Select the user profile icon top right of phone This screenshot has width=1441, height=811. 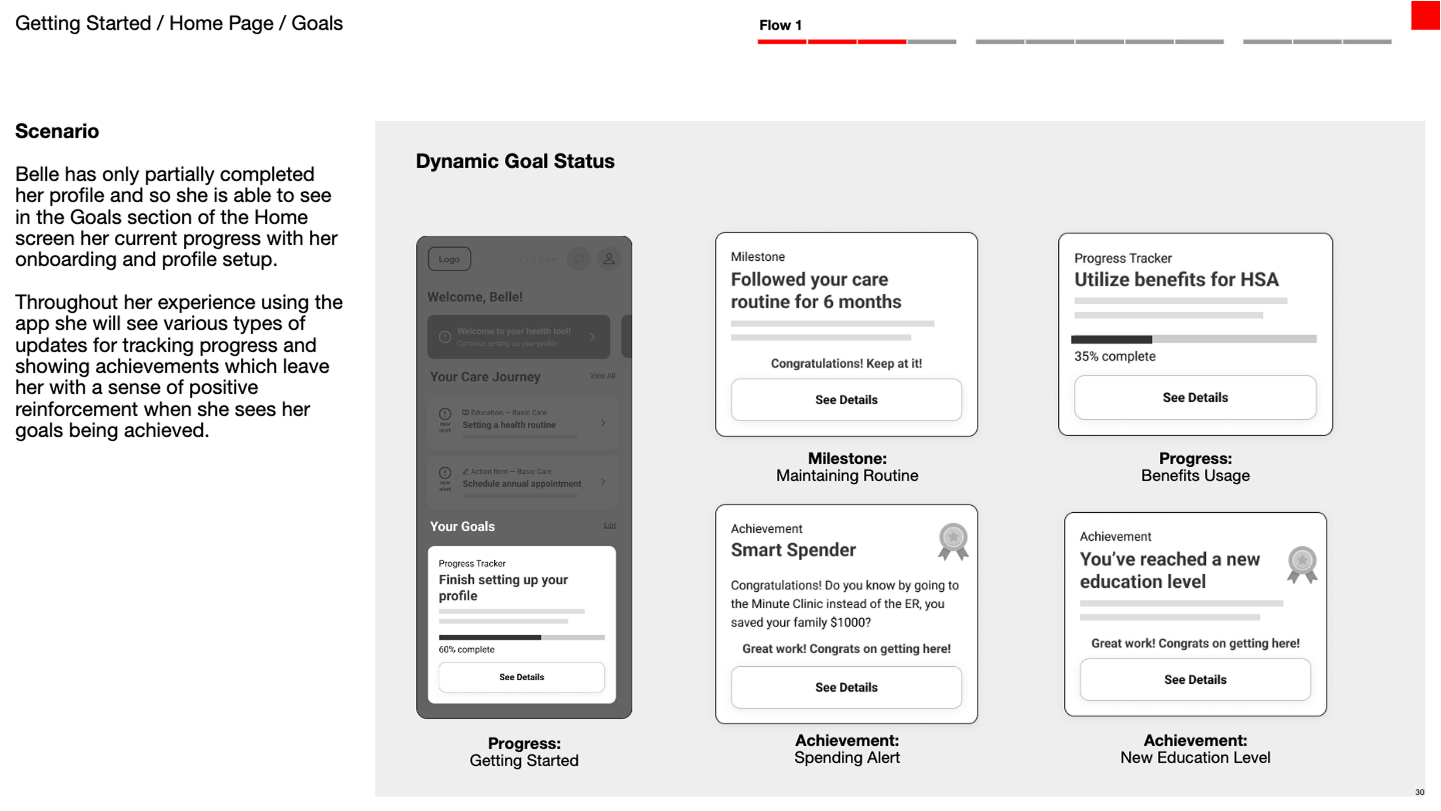608,259
